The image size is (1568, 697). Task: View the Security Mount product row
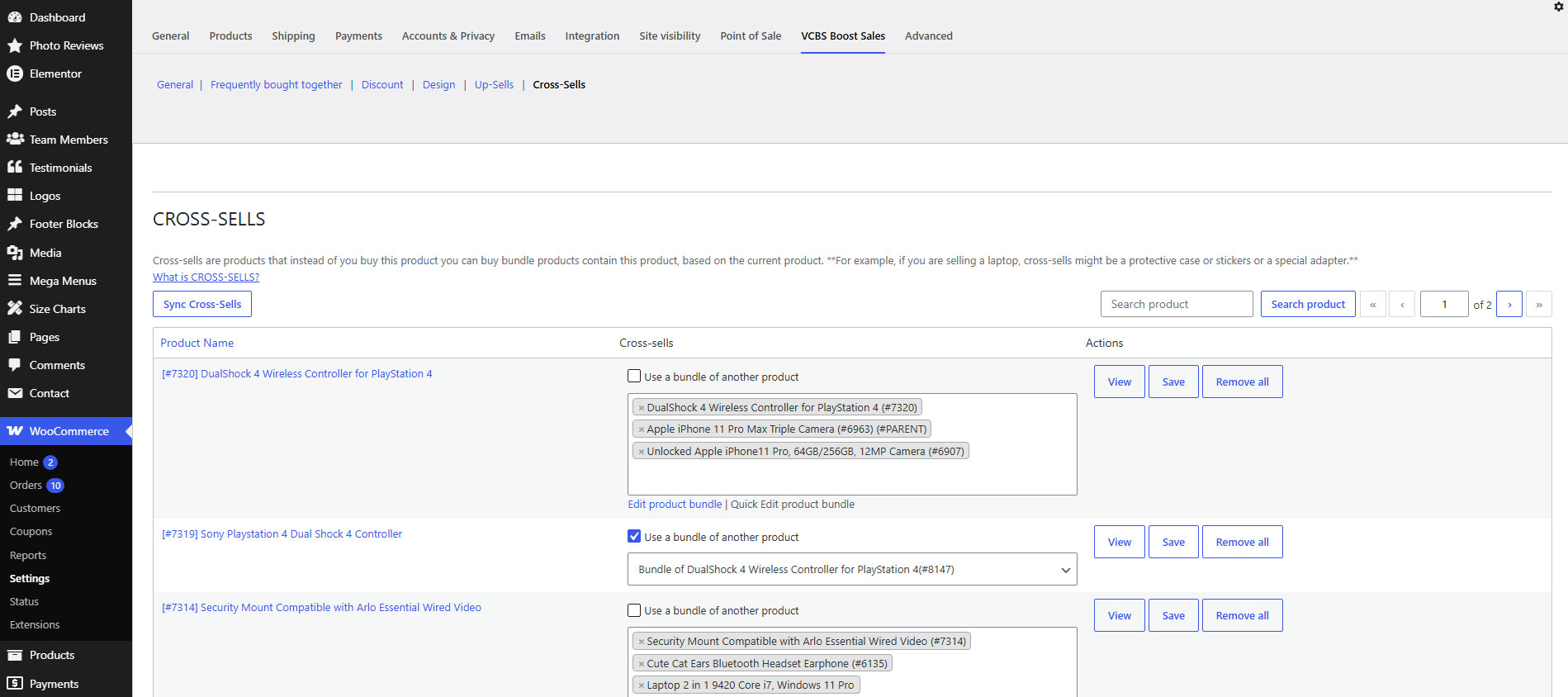coord(1120,615)
